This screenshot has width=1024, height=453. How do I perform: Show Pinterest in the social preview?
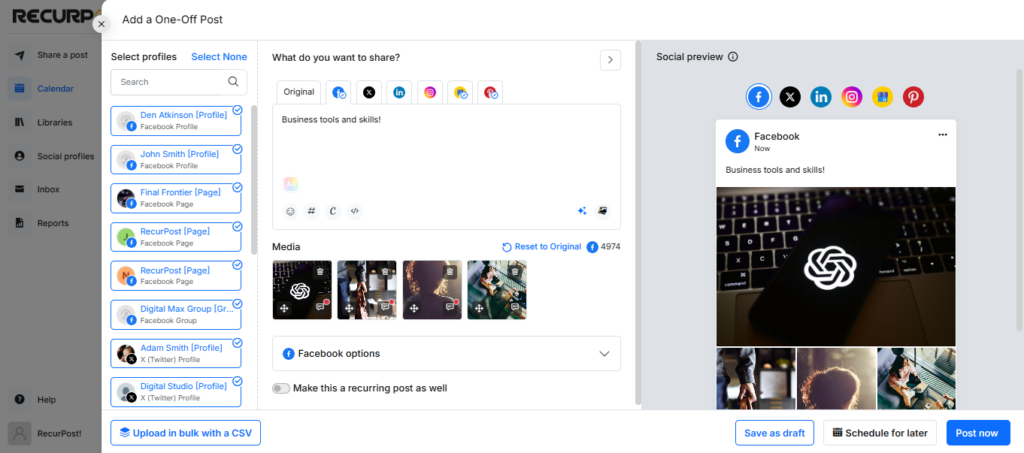click(x=914, y=97)
